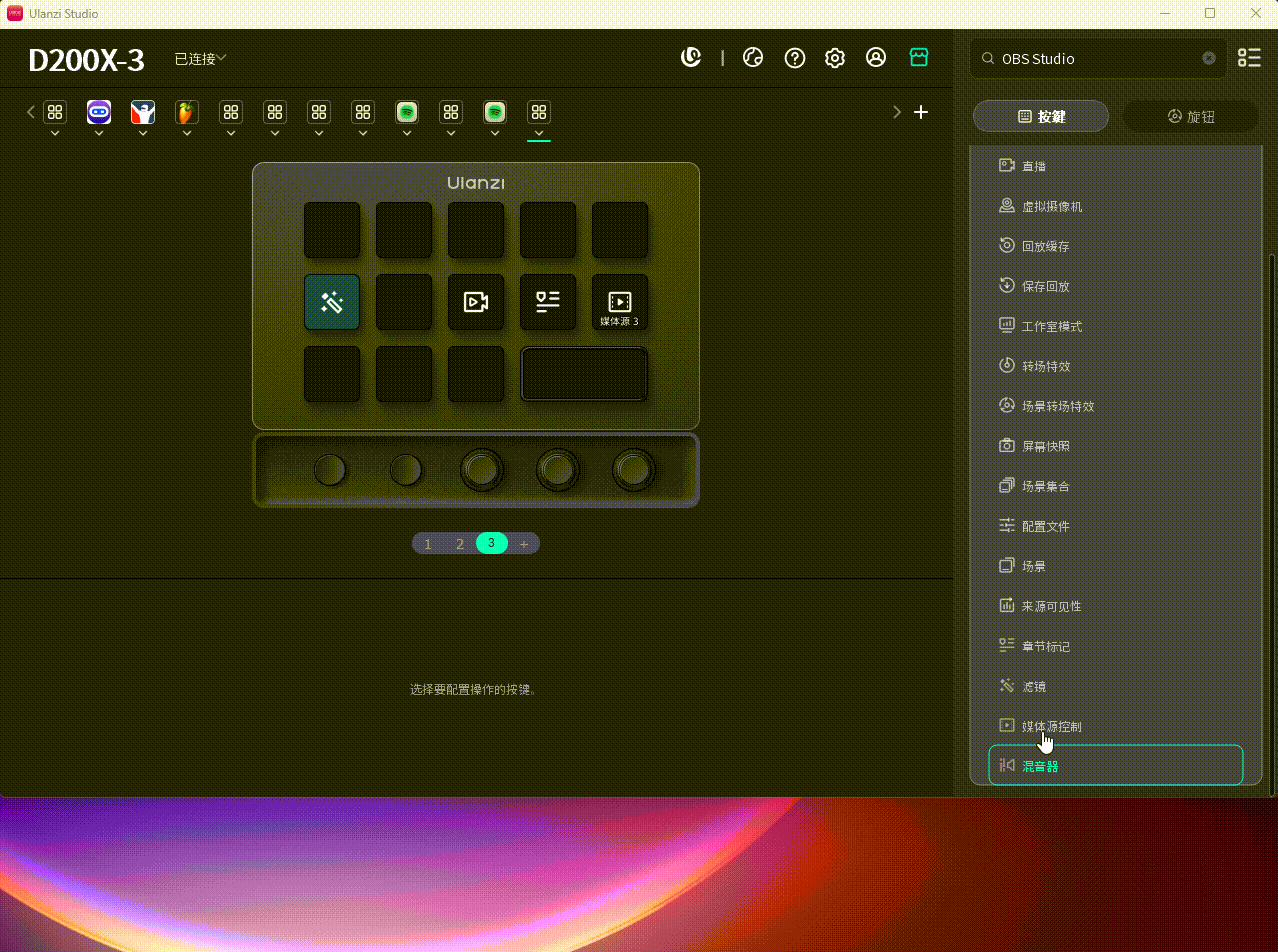Click the camera recording key on device
Viewport: 1278px width, 952px height.
(476, 302)
